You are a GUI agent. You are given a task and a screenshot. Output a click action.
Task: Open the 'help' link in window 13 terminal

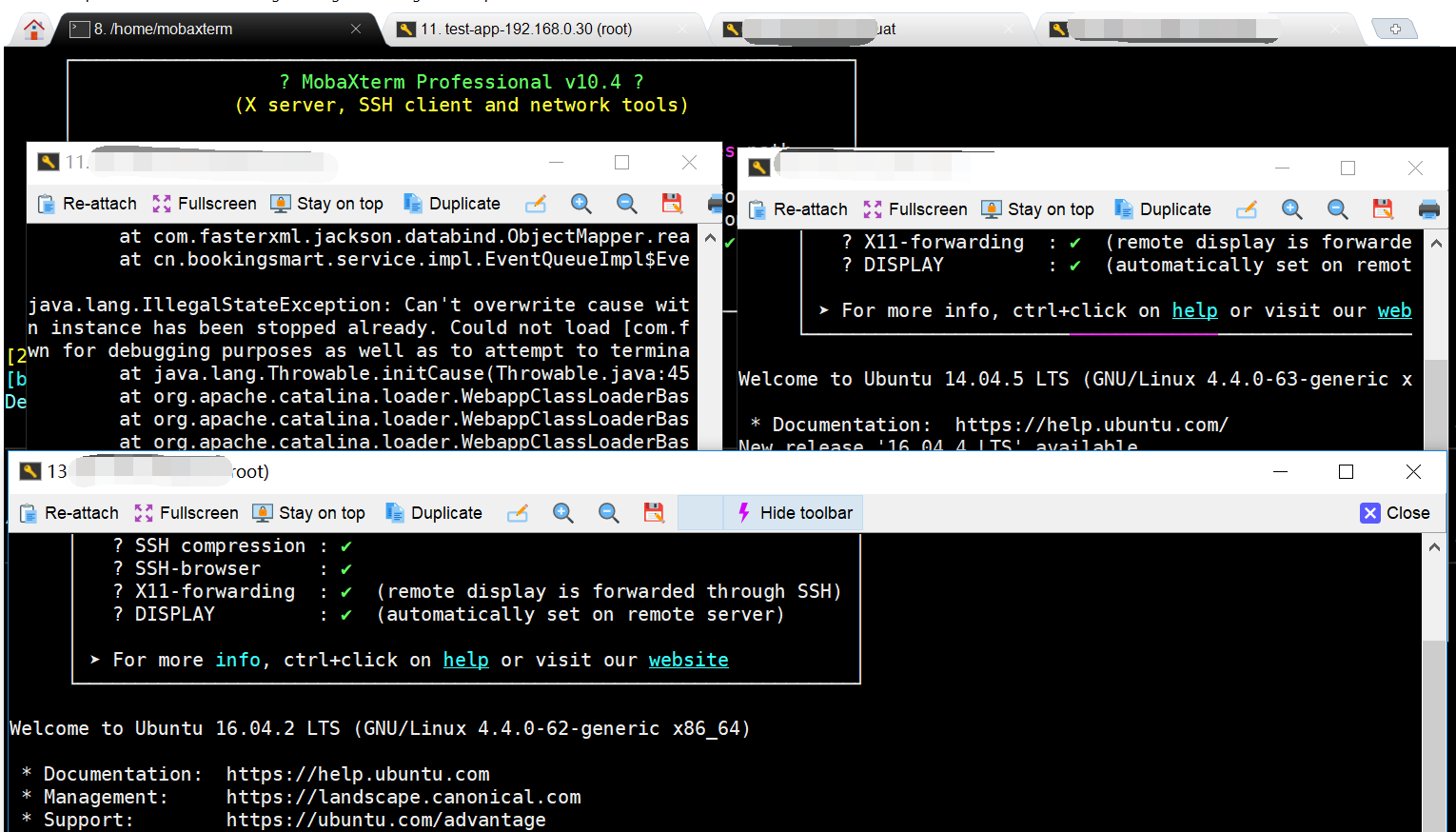pos(466,660)
